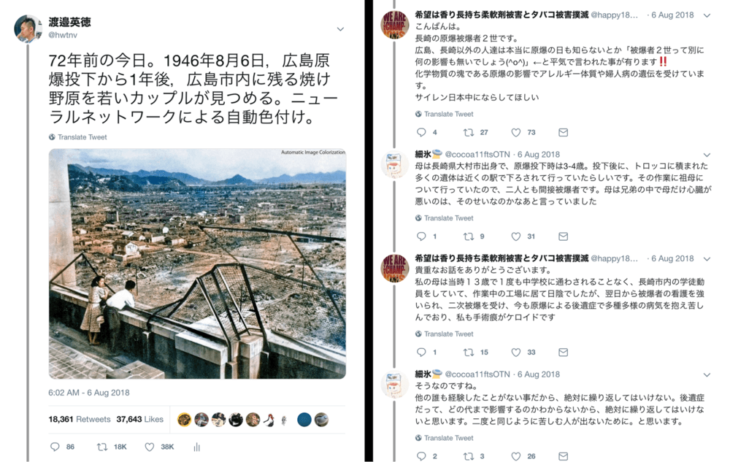730x462 pixels.
Task: Open main tweet options chevron
Action: coord(340,29)
